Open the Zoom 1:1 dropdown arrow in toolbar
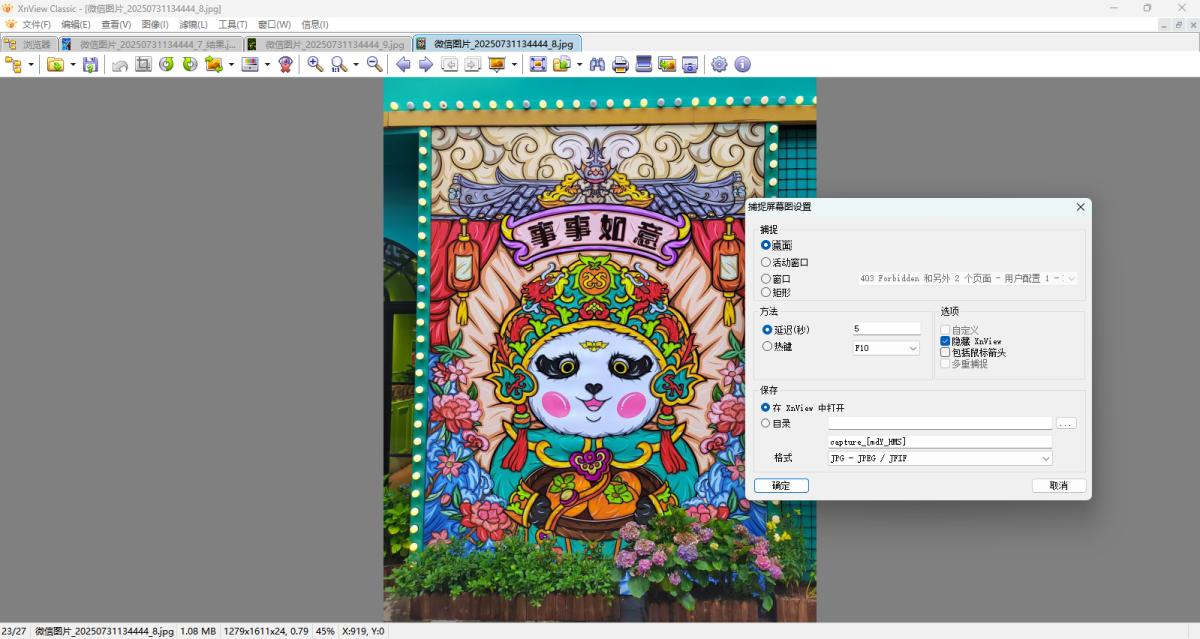Viewport: 1200px width, 639px height. pos(356,65)
